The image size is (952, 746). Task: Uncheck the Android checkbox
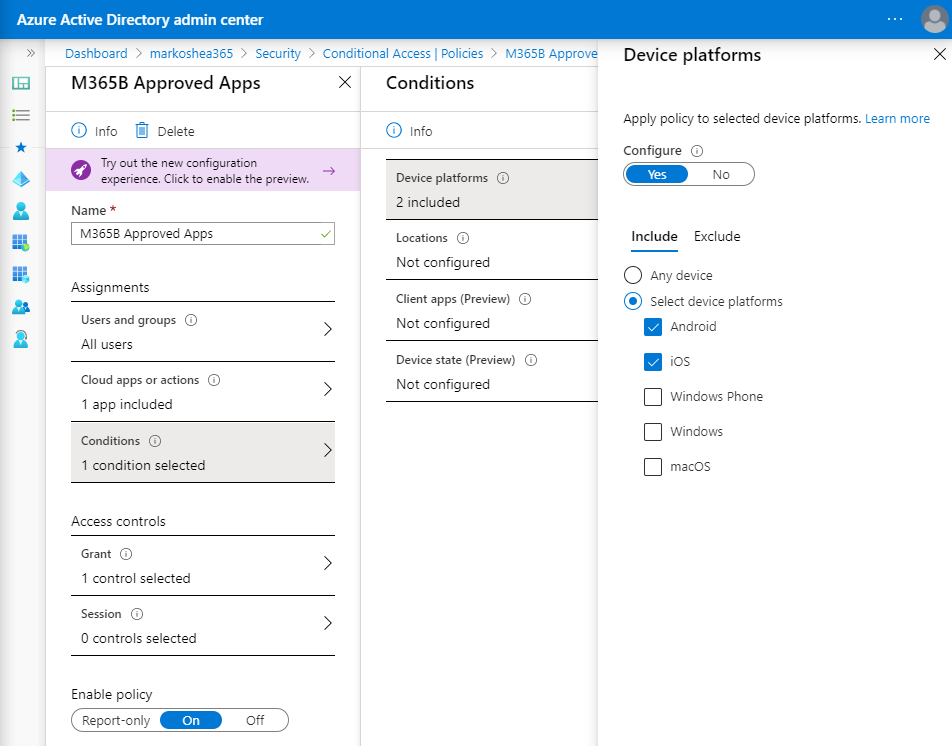[653, 327]
